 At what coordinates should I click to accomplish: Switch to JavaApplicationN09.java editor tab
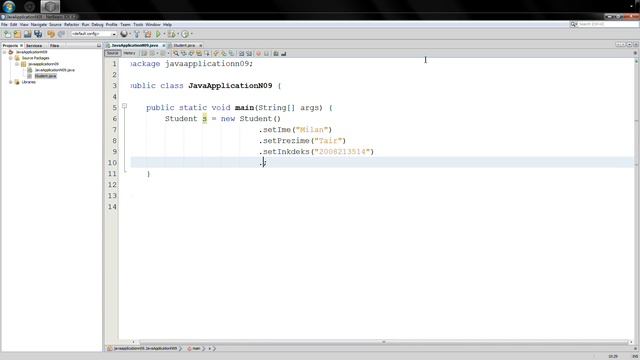pos(135,45)
